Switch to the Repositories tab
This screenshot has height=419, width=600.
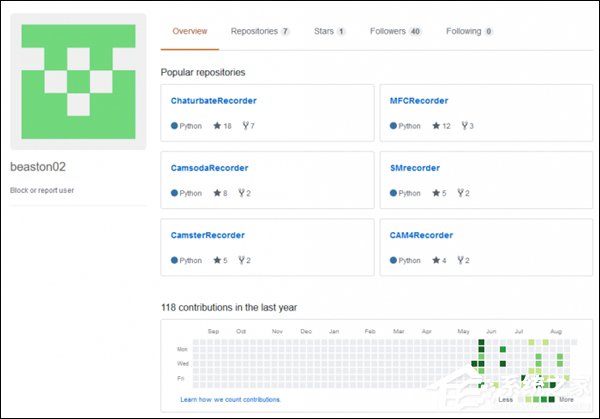[x=259, y=32]
